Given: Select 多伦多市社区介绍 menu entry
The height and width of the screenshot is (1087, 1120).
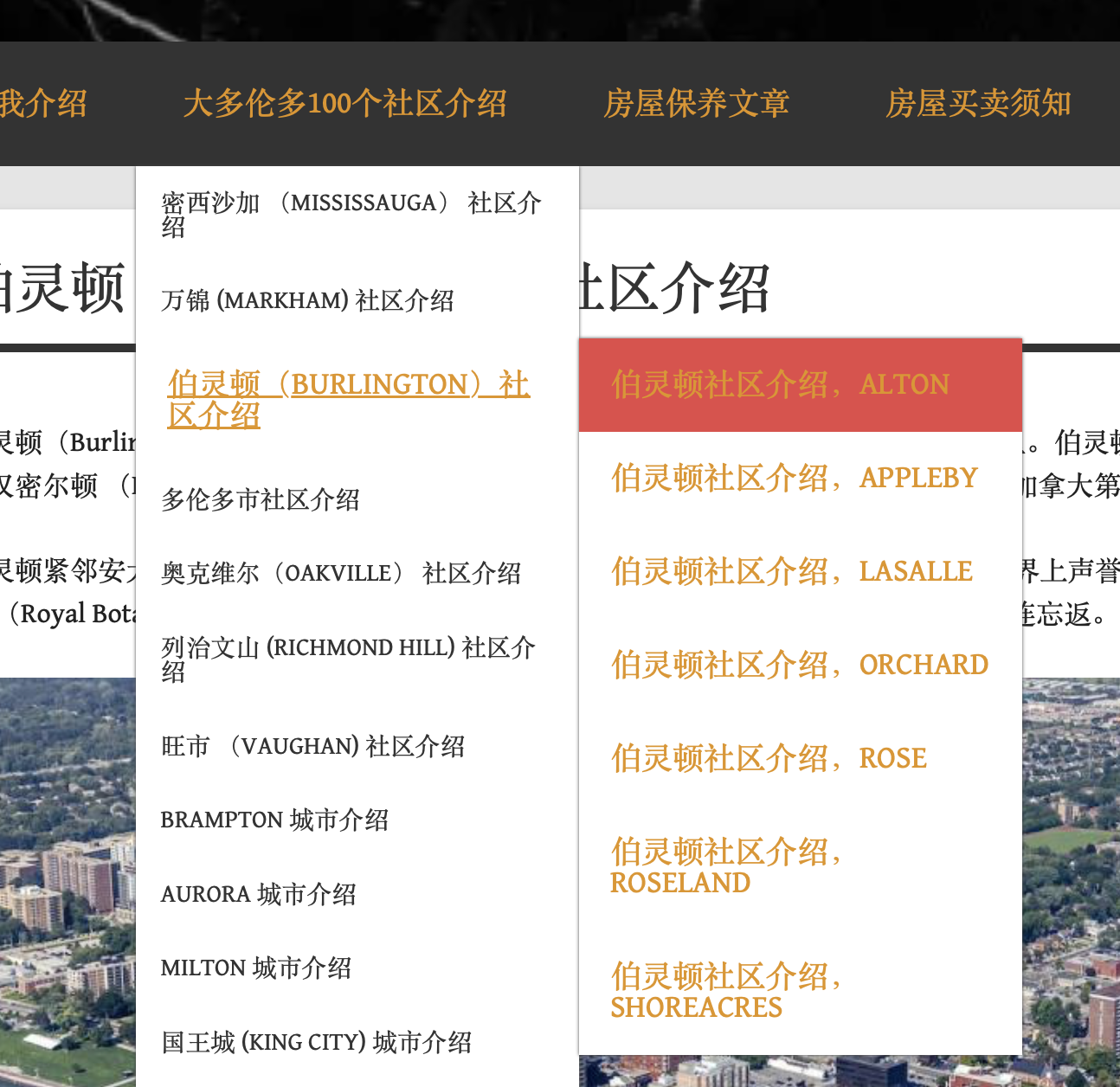Looking at the screenshot, I should point(261,500).
